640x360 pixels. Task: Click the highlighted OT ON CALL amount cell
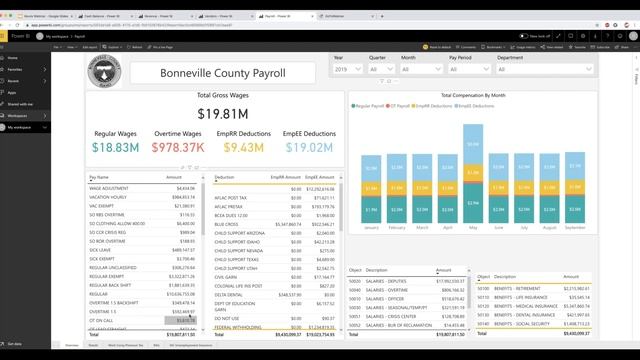[180, 320]
